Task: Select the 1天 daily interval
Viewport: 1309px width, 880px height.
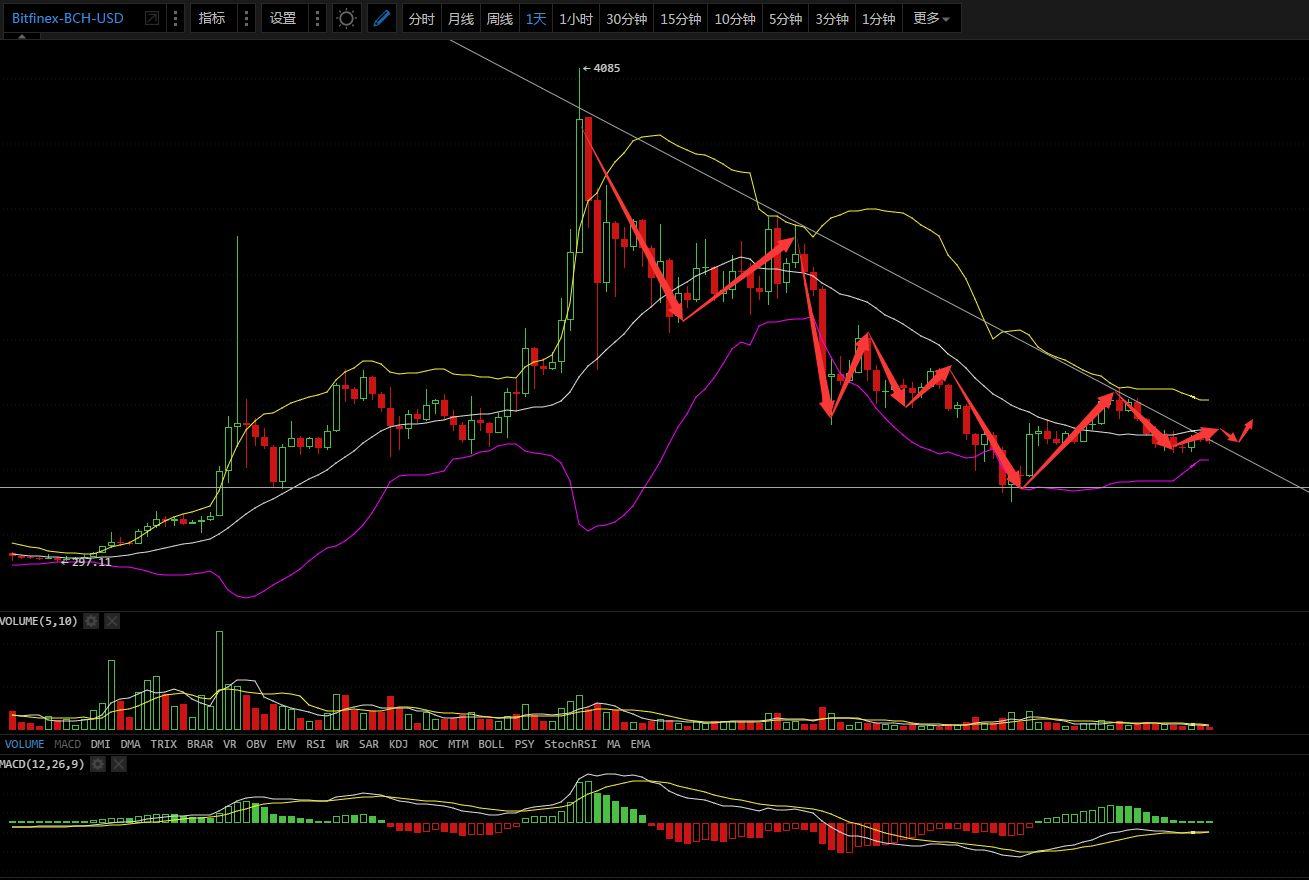Action: [536, 19]
